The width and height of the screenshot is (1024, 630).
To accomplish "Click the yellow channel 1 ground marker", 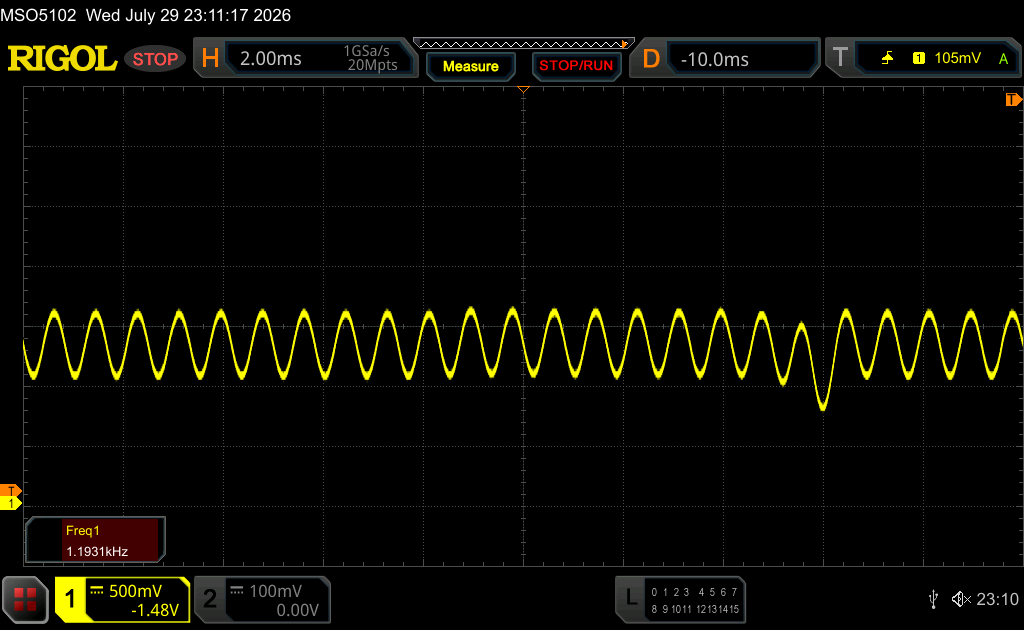I will point(10,503).
